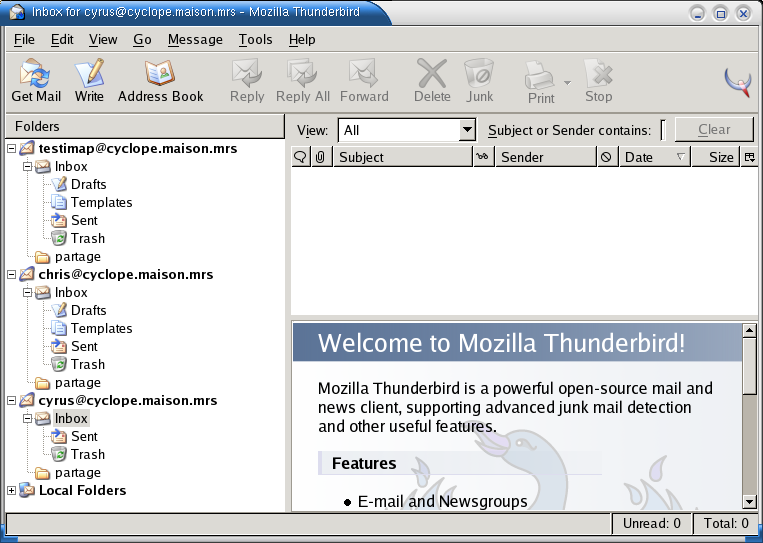
Task: Collapse testimap account's Inbox folder
Action: point(28,167)
